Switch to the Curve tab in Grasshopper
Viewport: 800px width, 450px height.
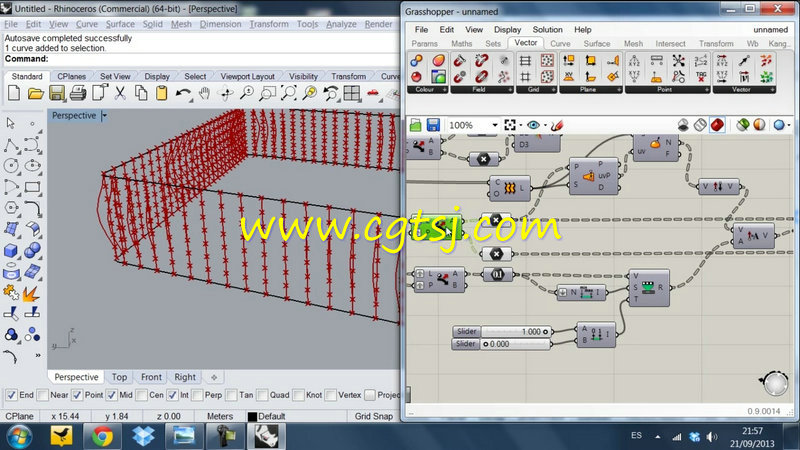tap(560, 44)
